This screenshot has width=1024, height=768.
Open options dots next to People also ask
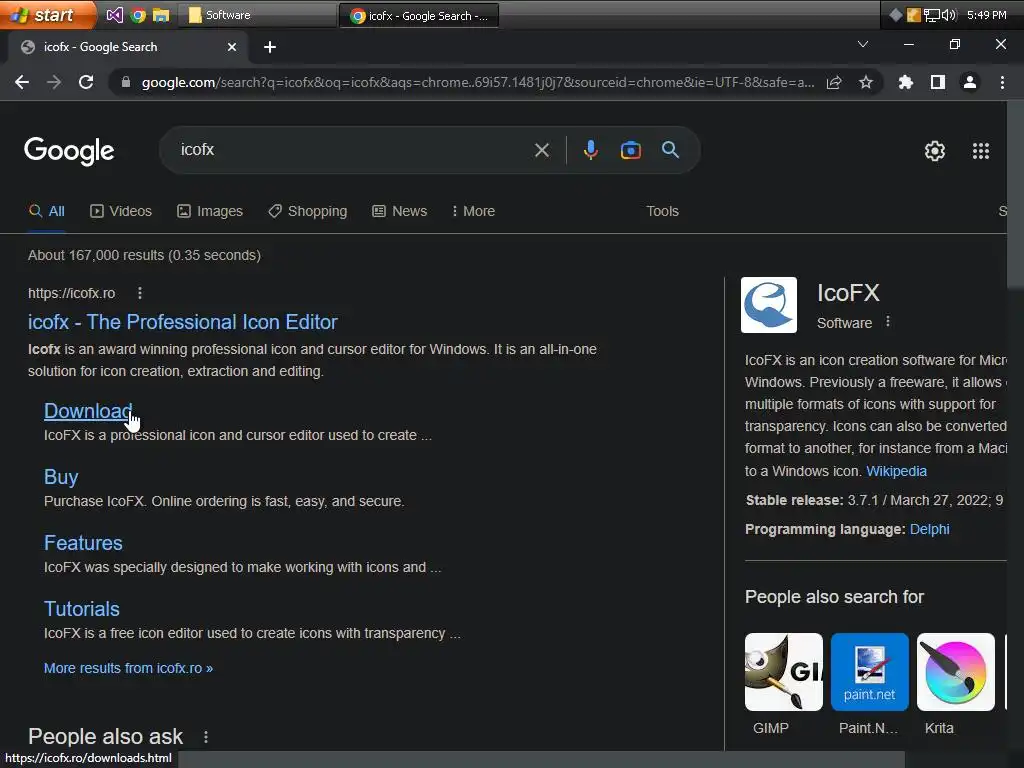click(206, 737)
